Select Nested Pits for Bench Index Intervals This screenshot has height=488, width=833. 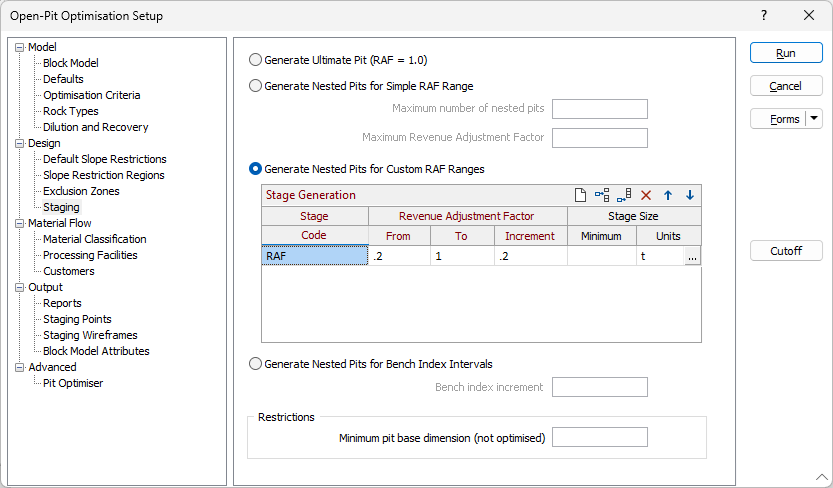(256, 364)
